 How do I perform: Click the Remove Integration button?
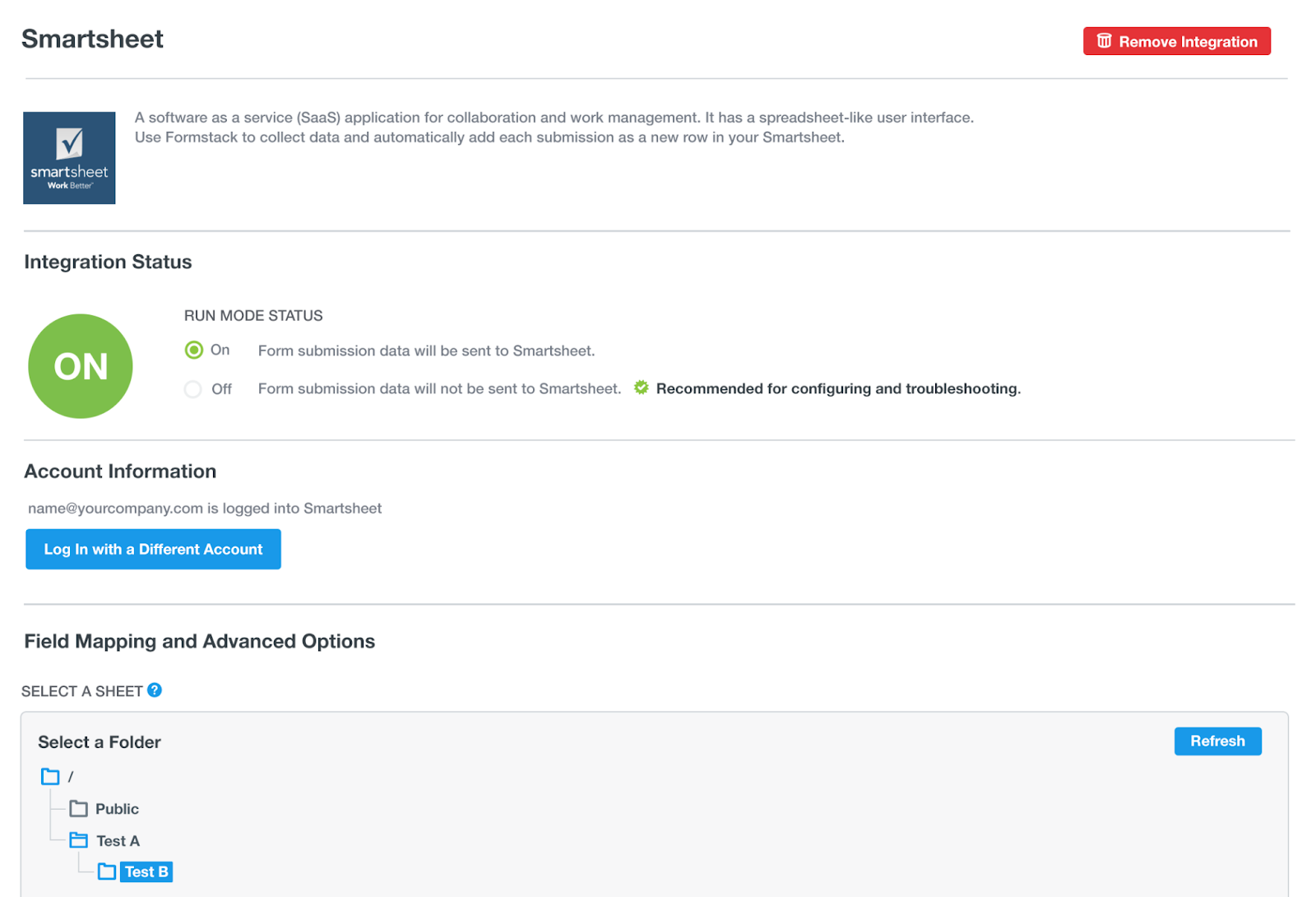[1176, 40]
